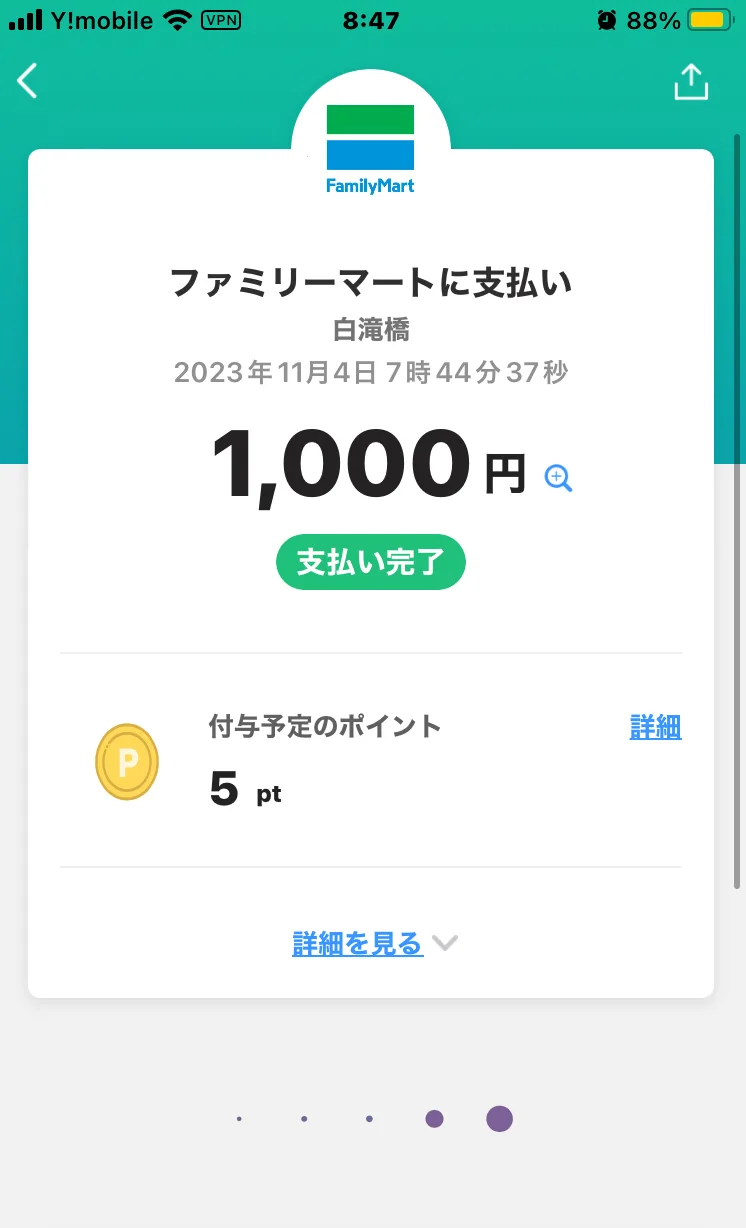Tap the gold P coin icon
Viewport: 746px width, 1228px height.
click(127, 762)
